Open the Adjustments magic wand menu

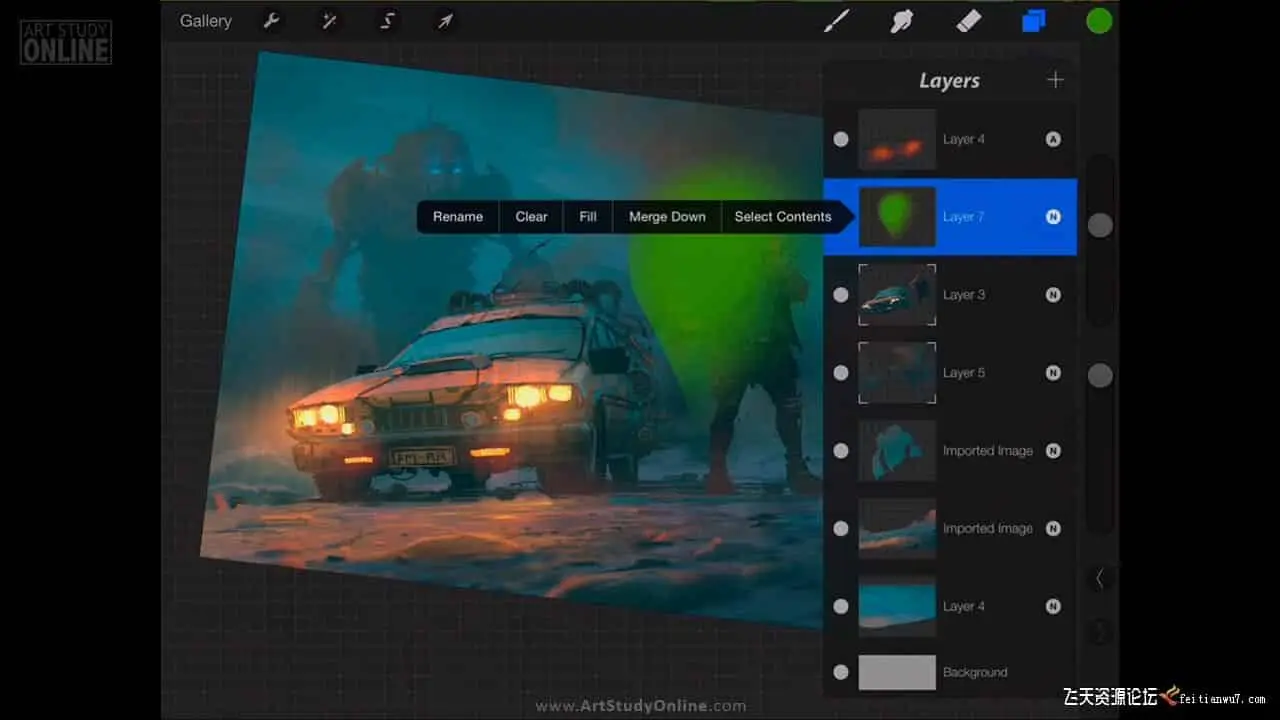click(329, 21)
